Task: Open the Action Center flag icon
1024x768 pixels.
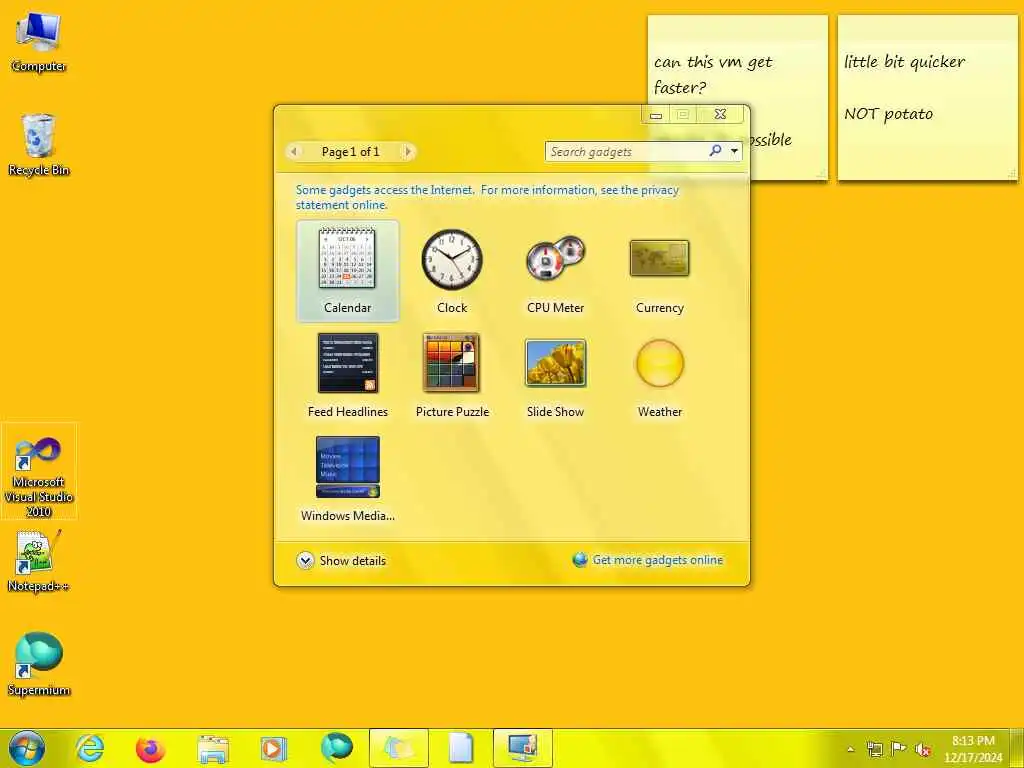Action: click(x=899, y=749)
